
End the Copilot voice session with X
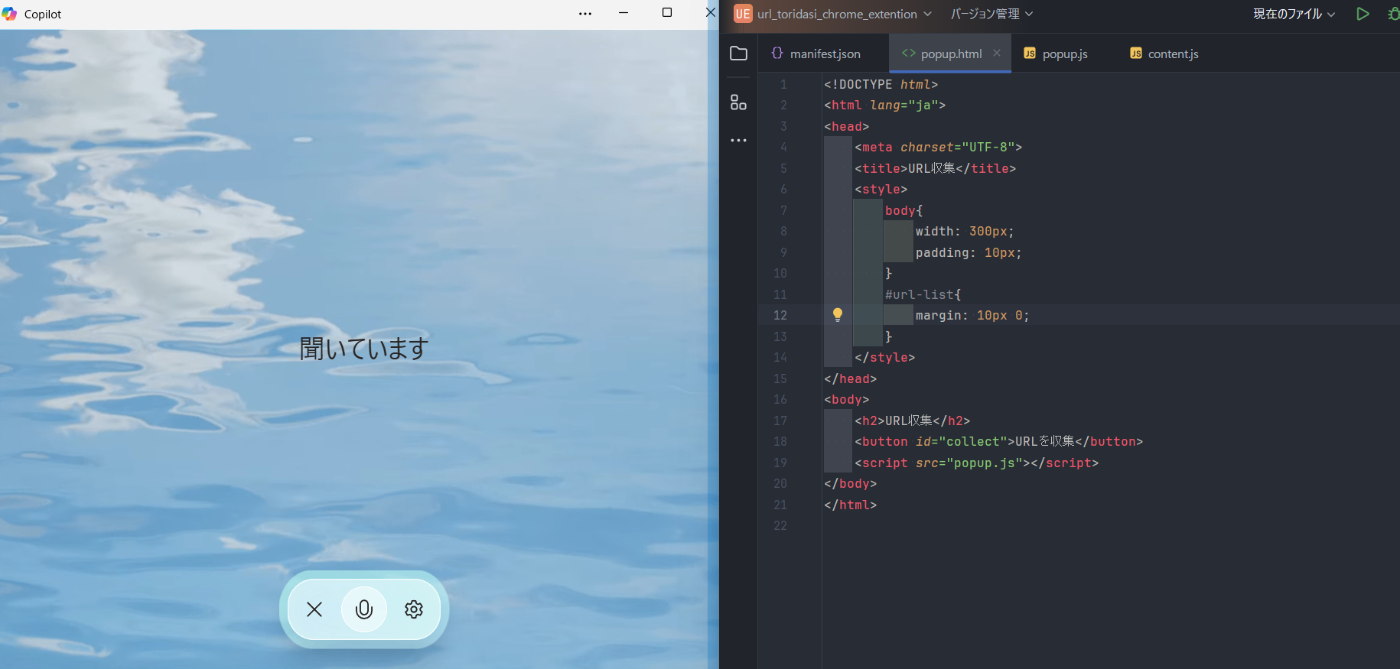pyautogui.click(x=314, y=609)
